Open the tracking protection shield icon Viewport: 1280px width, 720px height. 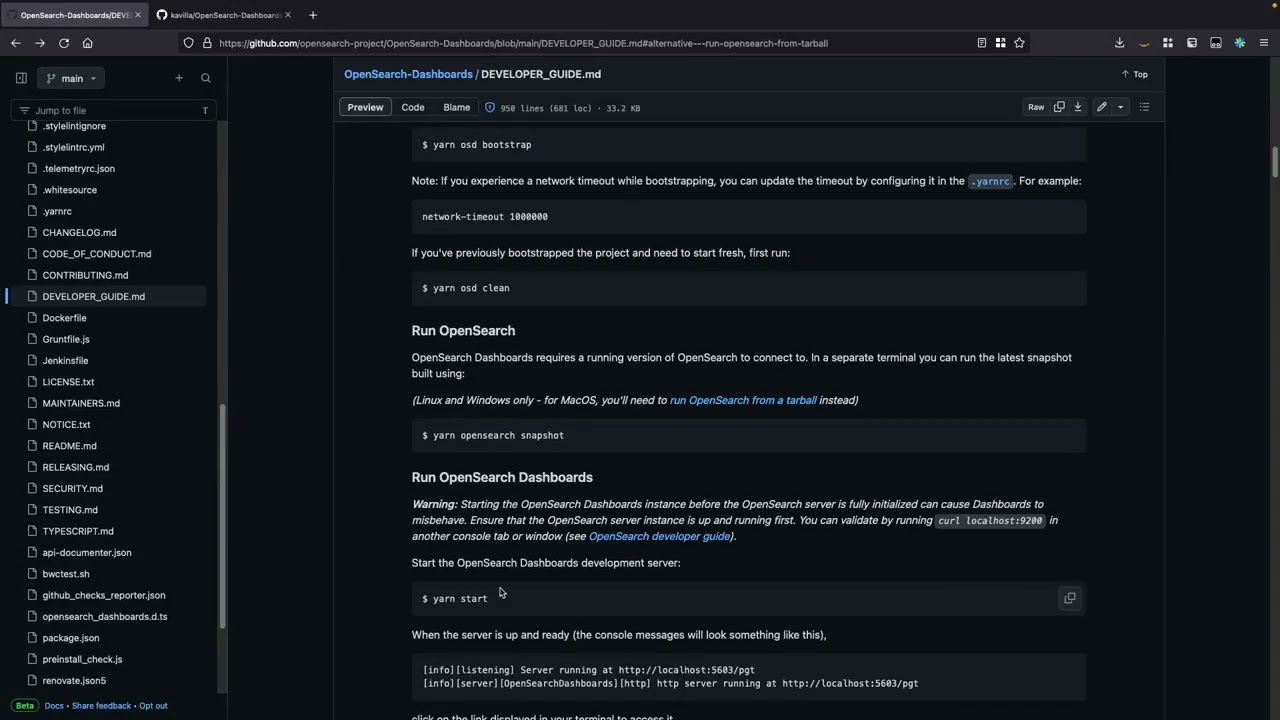[188, 43]
